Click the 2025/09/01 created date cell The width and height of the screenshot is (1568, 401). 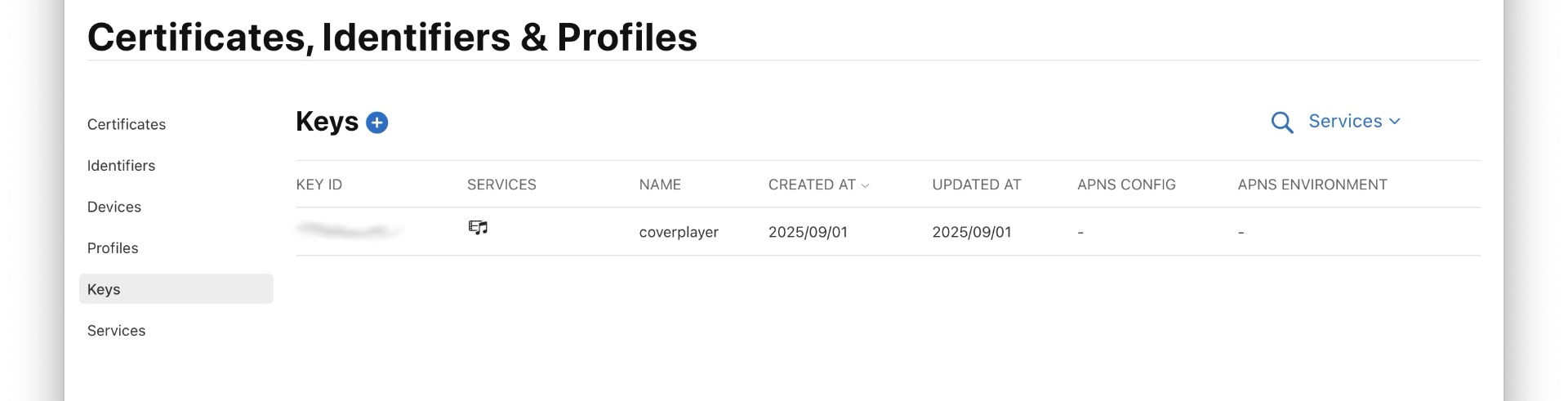(x=808, y=232)
